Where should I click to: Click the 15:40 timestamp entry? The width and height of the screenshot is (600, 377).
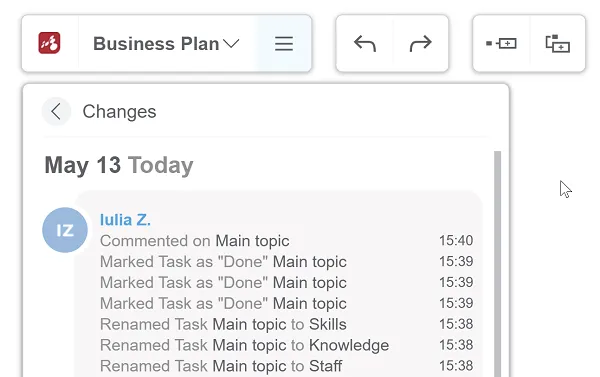(456, 240)
